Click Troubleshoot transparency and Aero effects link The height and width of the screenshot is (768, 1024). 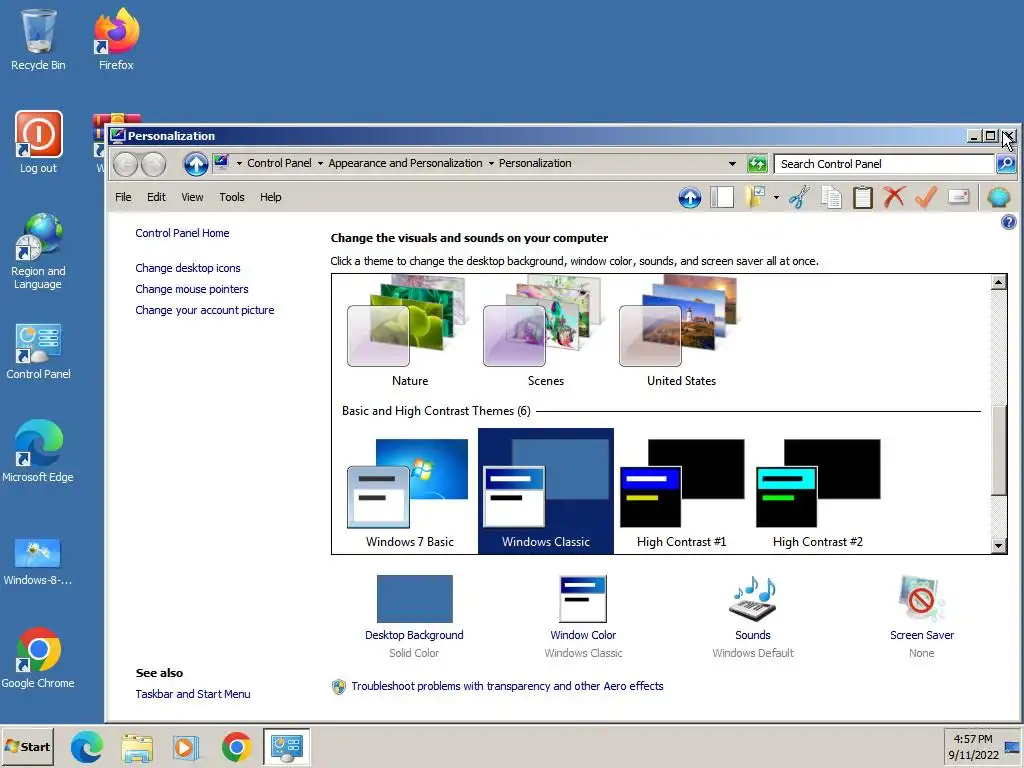(x=507, y=686)
